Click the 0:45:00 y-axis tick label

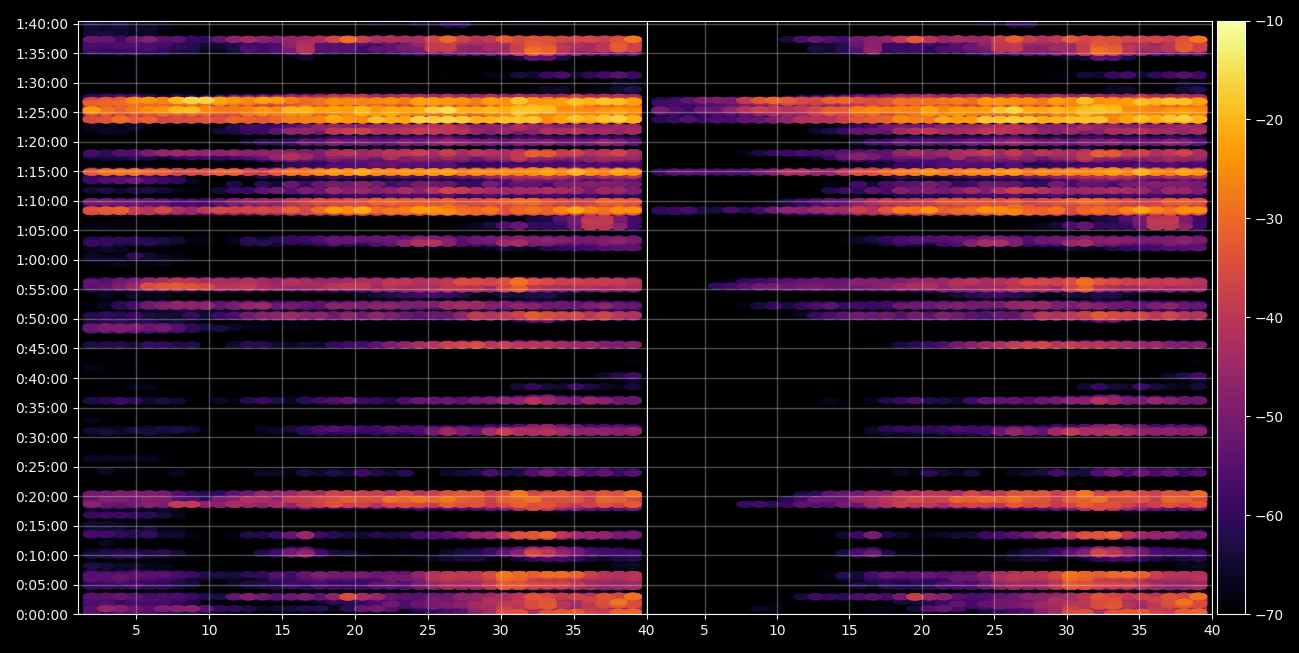(42, 348)
